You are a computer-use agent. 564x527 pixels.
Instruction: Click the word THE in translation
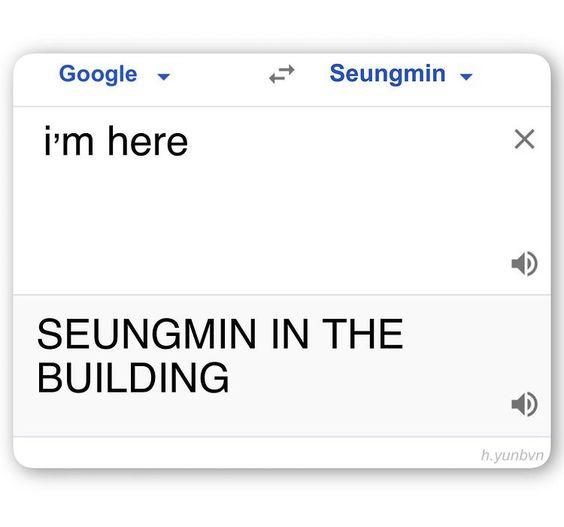pos(362,334)
